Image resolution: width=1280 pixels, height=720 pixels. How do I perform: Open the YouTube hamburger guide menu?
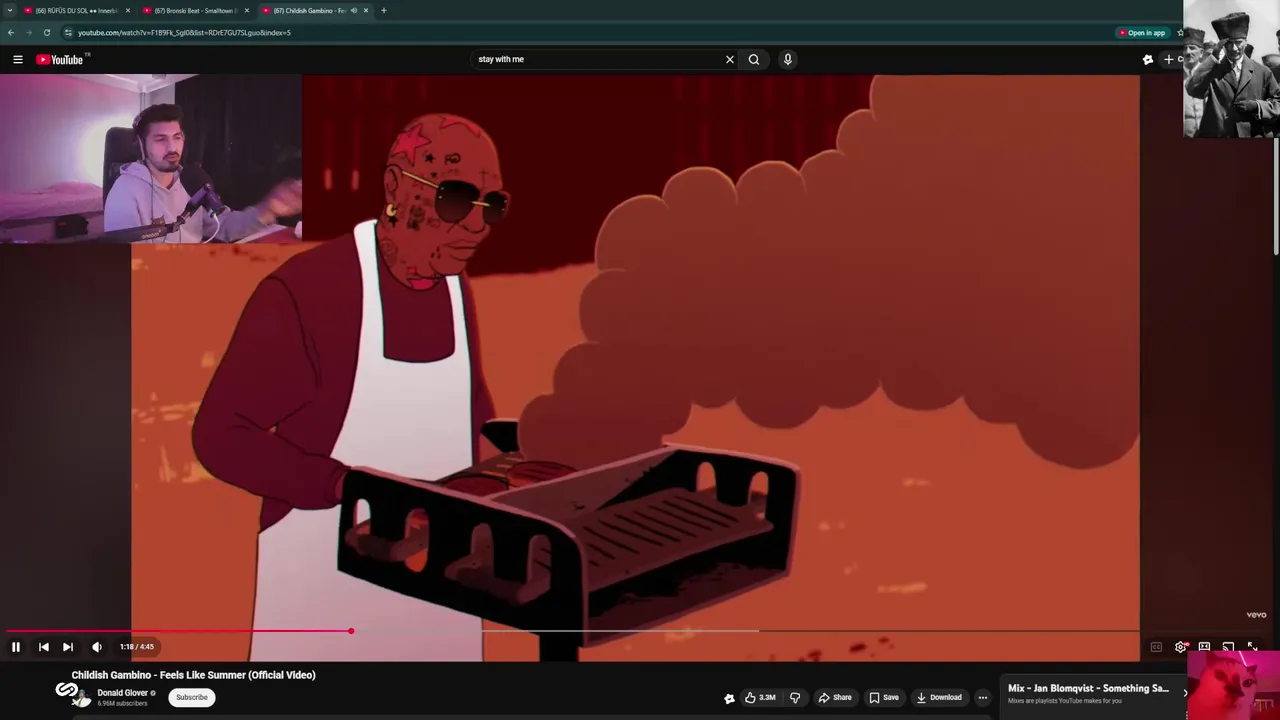click(18, 60)
